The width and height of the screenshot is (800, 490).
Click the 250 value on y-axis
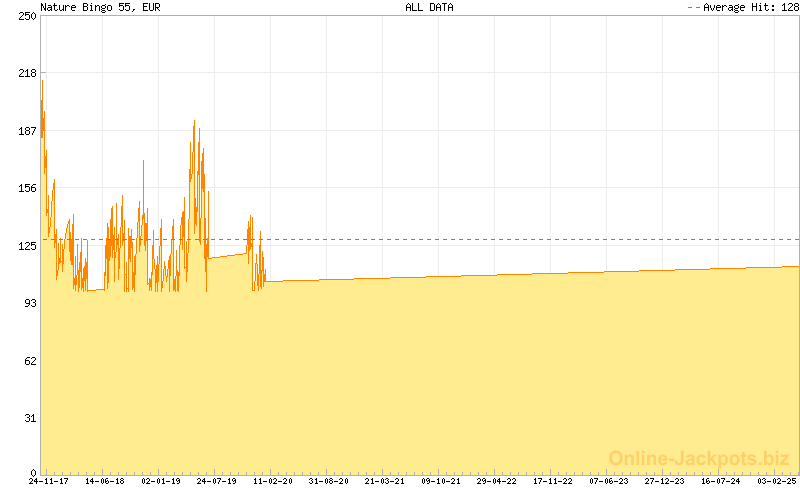[28, 16]
